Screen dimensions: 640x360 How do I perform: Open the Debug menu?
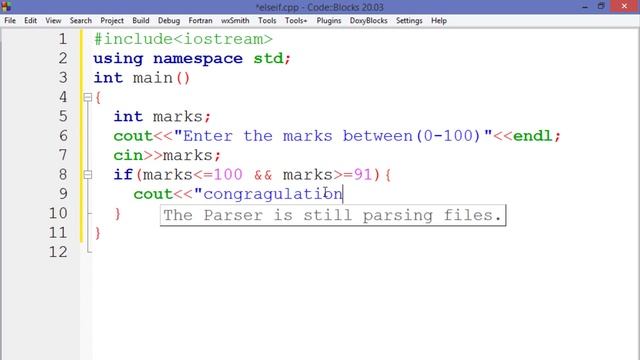tap(169, 20)
